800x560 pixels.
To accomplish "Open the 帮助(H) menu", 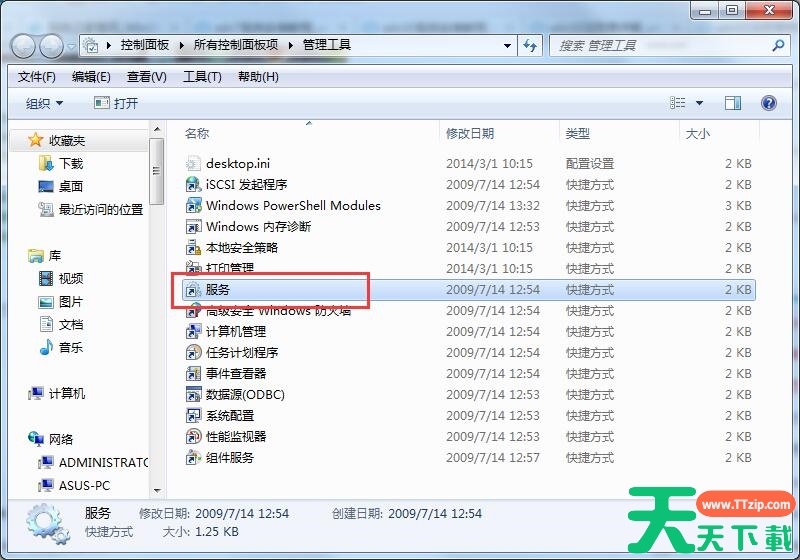I will tap(258, 77).
